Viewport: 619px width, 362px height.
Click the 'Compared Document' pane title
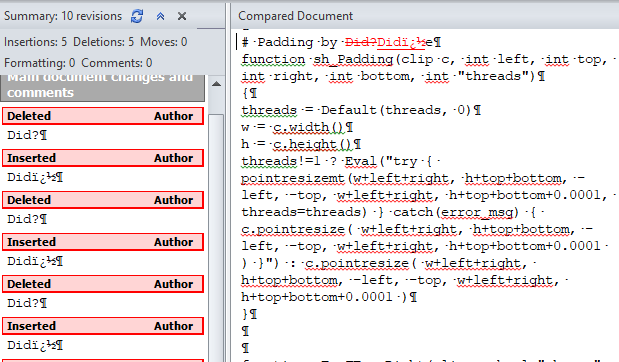click(x=295, y=16)
